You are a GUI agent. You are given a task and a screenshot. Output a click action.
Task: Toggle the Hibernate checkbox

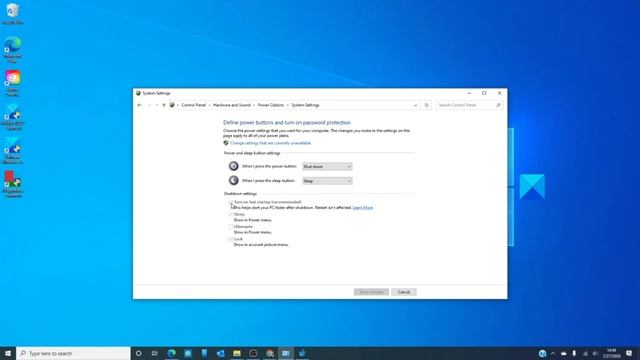pos(231,227)
